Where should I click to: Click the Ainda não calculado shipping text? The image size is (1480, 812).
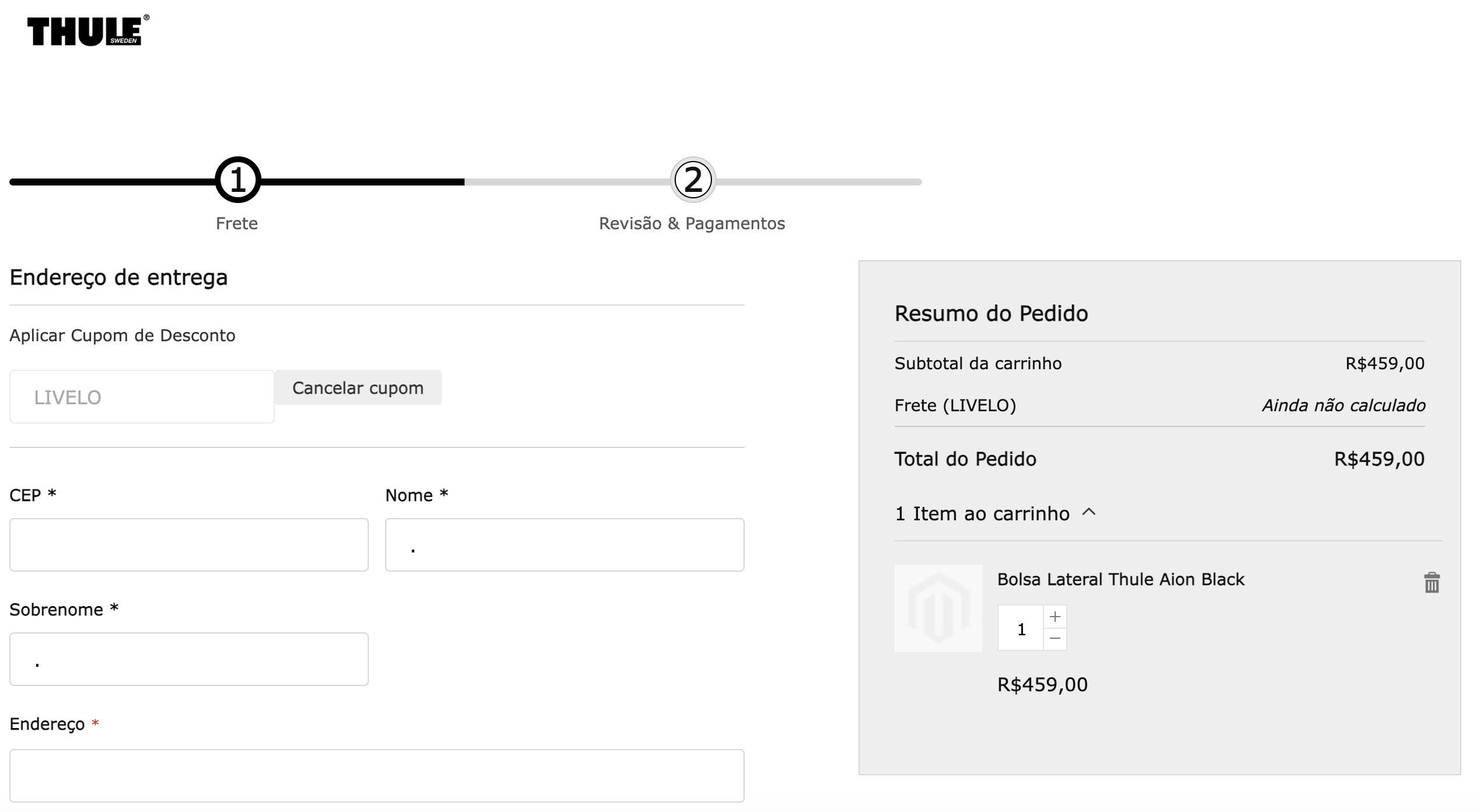1343,405
